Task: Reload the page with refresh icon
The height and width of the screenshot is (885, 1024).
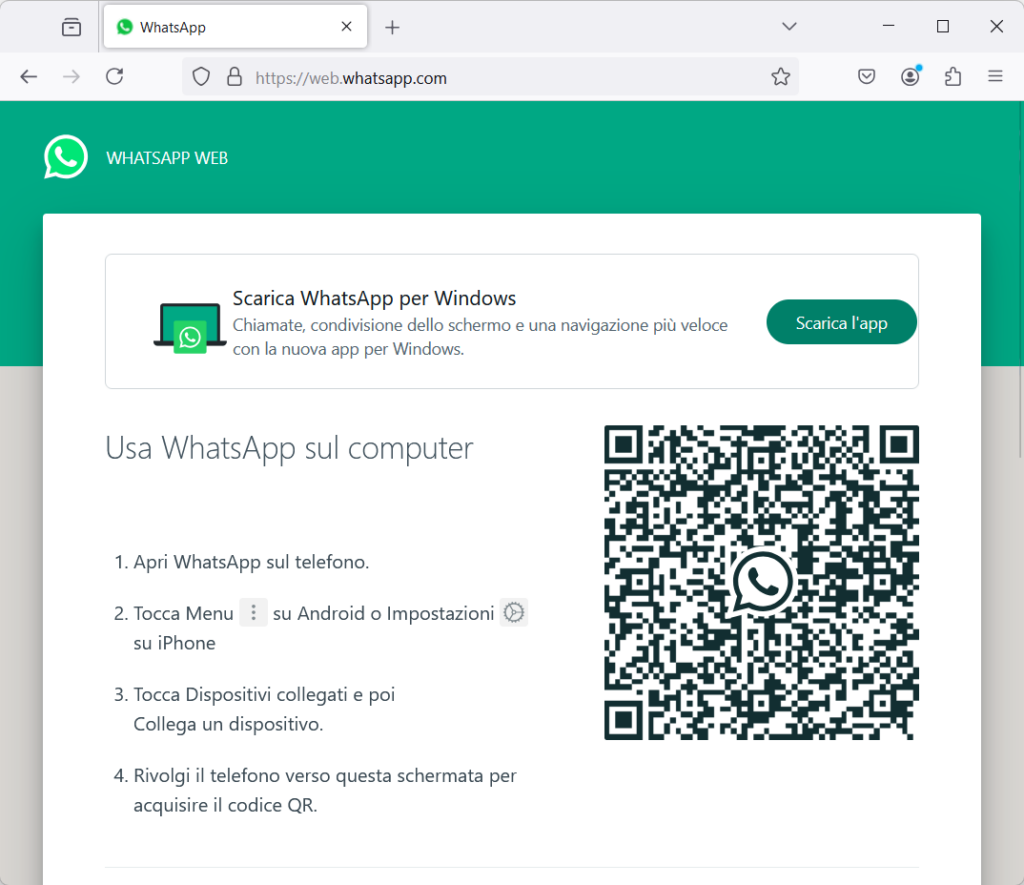Action: pyautogui.click(x=115, y=77)
